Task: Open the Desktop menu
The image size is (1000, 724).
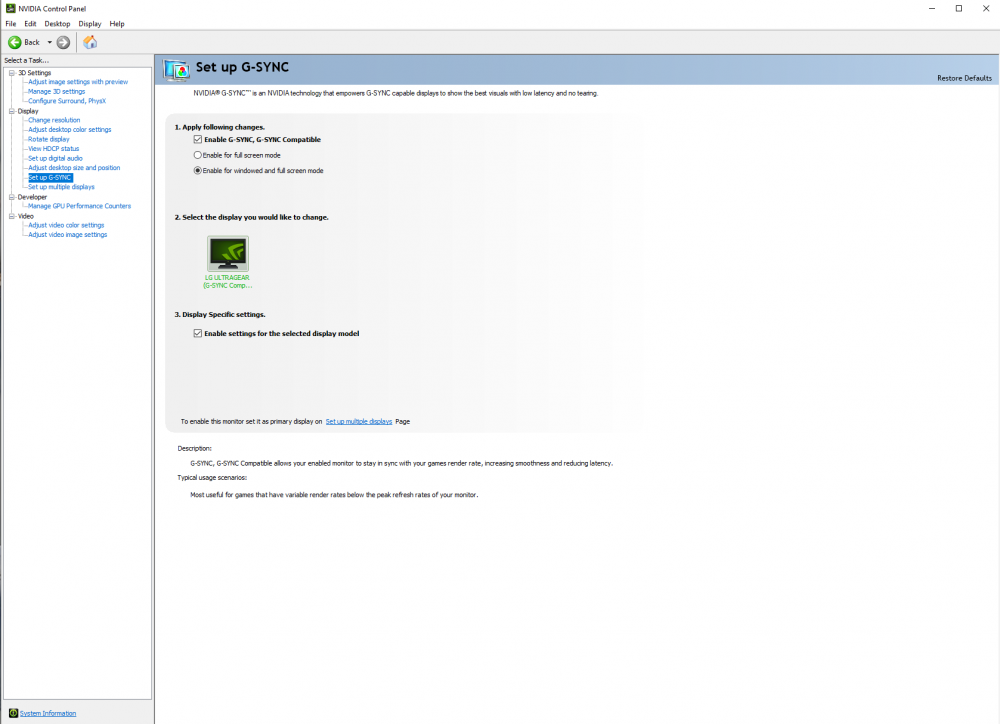Action: point(58,23)
